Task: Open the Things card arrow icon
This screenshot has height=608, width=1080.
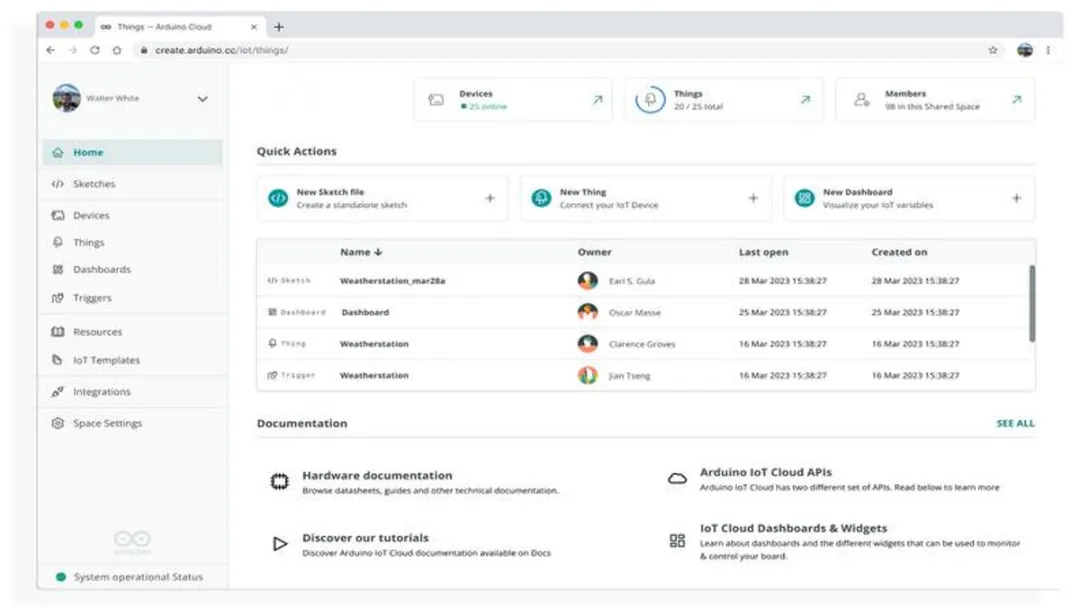Action: [805, 100]
